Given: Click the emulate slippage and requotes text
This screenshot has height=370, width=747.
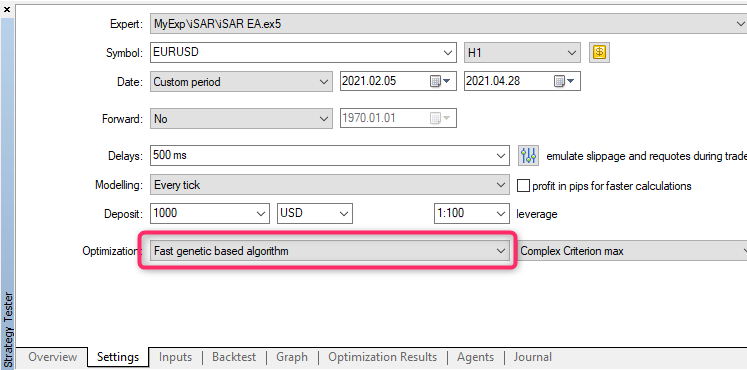Looking at the screenshot, I should 646,156.
